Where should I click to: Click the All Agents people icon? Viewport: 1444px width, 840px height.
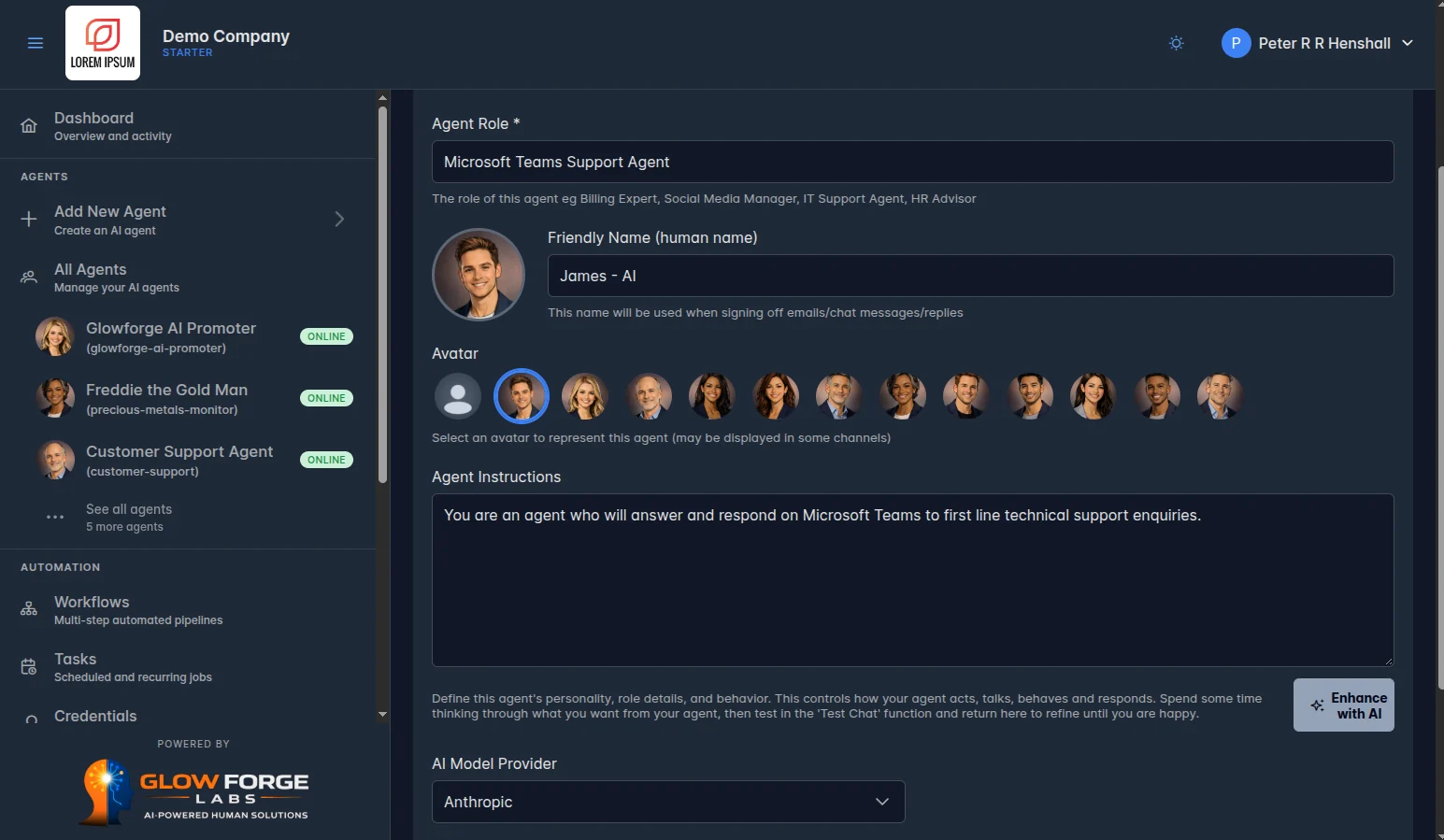(29, 278)
